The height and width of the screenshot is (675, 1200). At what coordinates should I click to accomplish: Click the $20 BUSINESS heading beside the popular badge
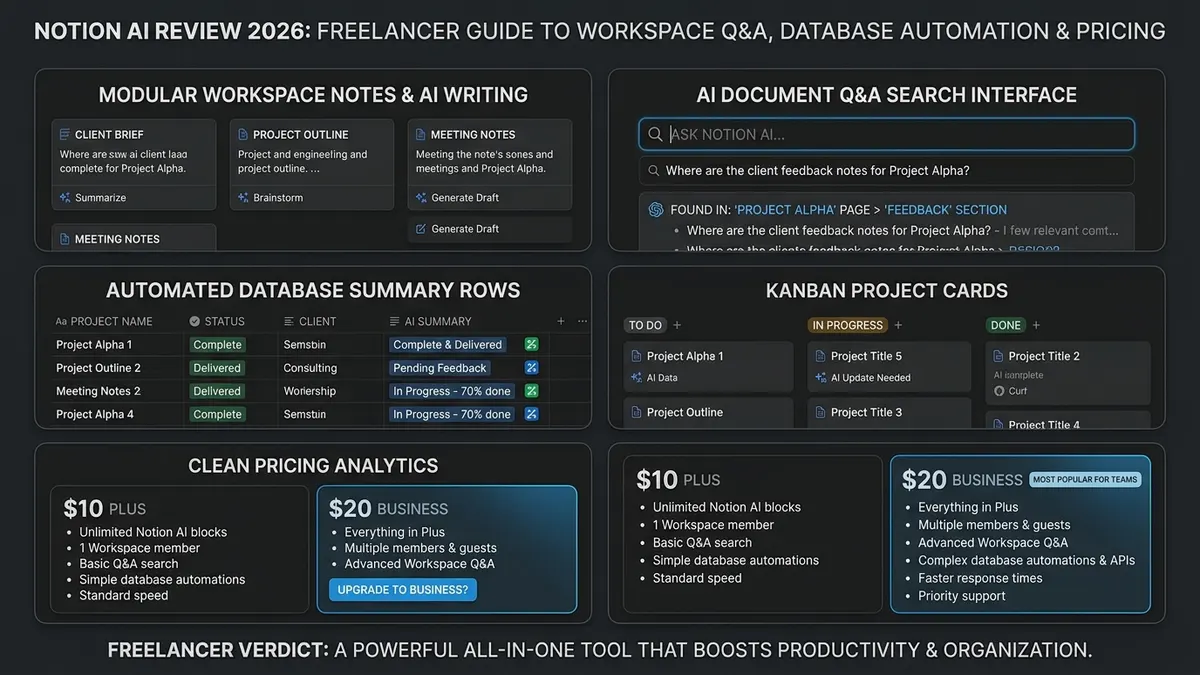point(962,479)
